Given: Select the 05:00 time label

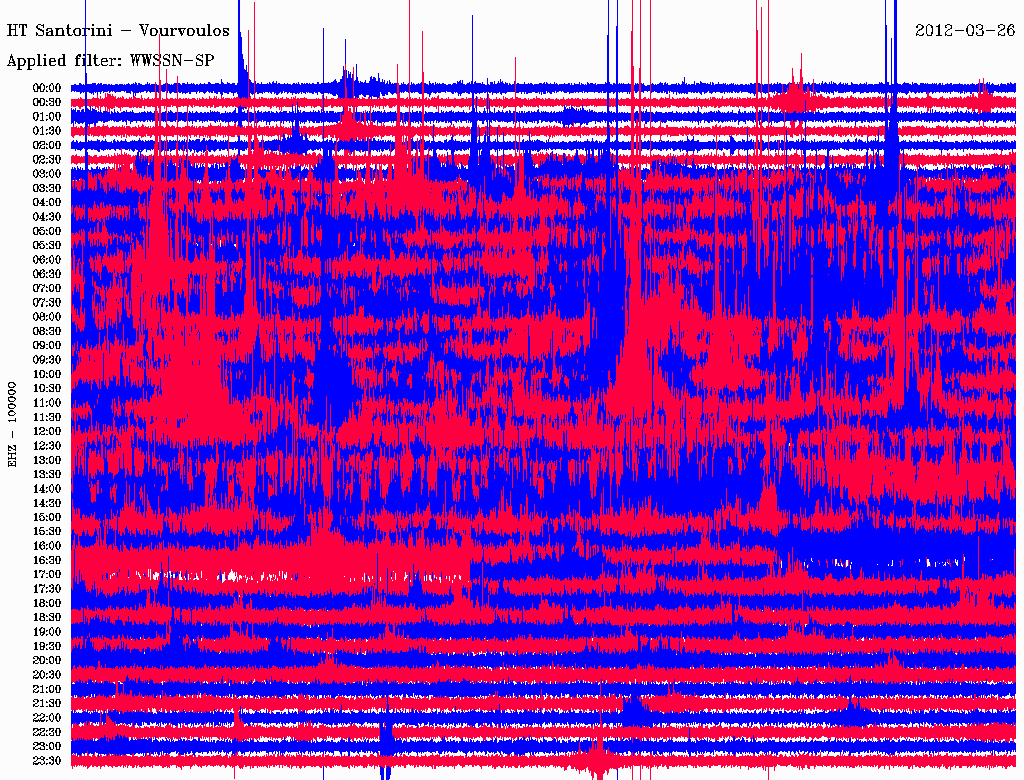Looking at the screenshot, I should coord(47,231).
